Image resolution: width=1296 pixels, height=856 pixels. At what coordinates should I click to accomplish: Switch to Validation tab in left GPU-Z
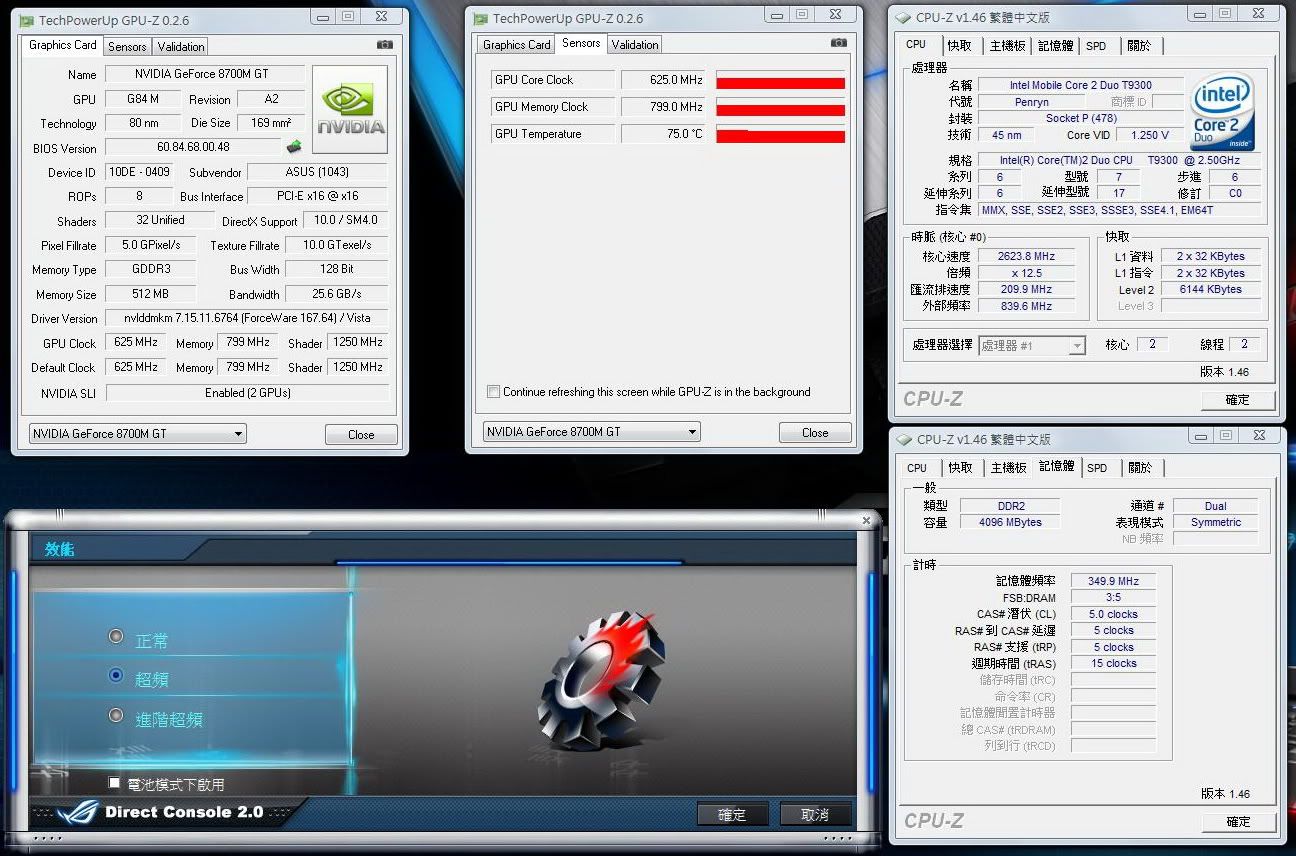(x=181, y=47)
